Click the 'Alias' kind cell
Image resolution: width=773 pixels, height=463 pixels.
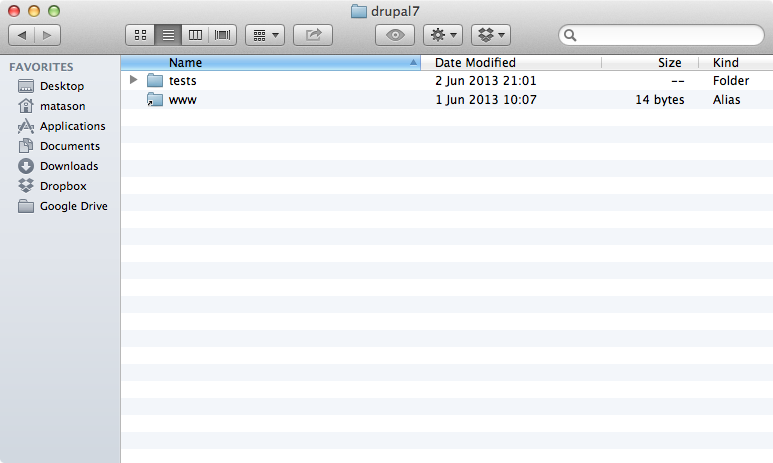(727, 100)
